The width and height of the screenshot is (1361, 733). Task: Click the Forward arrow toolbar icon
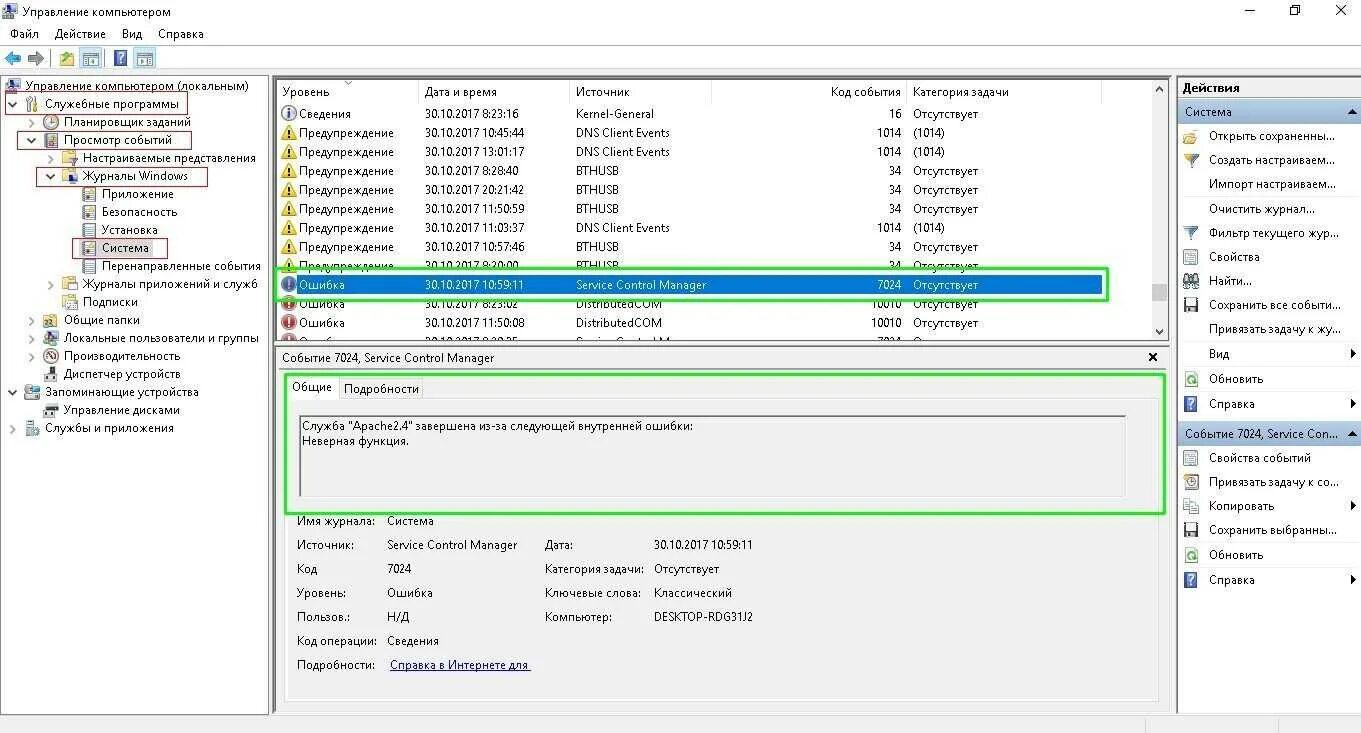[x=36, y=58]
